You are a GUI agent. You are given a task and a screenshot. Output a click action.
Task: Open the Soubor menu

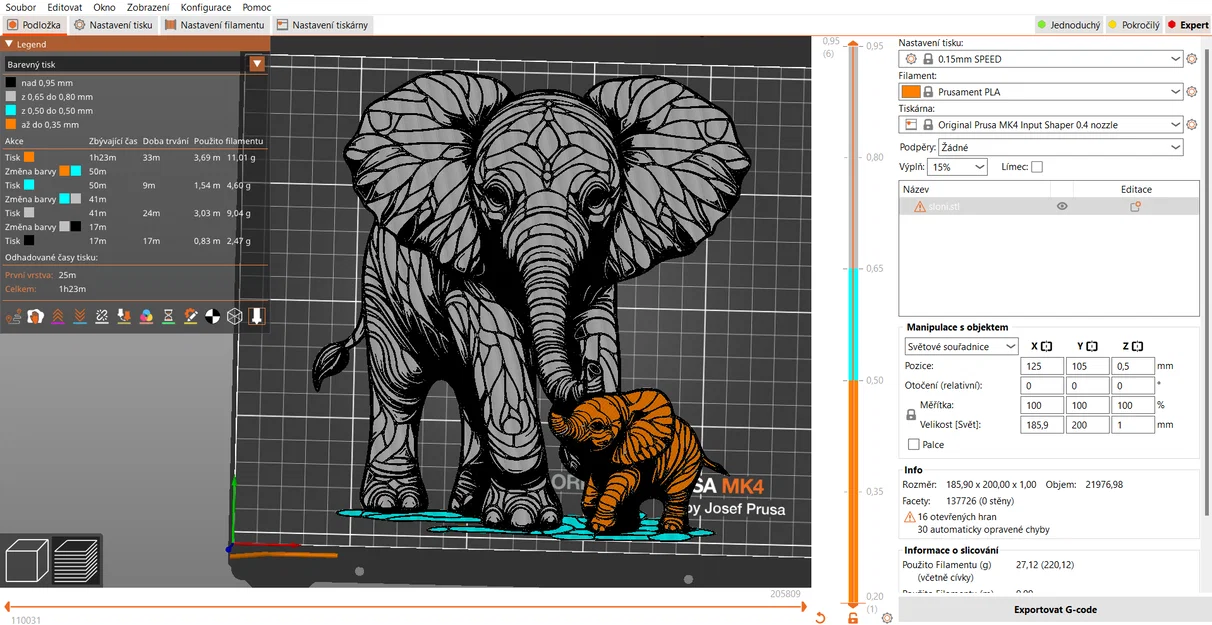pos(21,7)
